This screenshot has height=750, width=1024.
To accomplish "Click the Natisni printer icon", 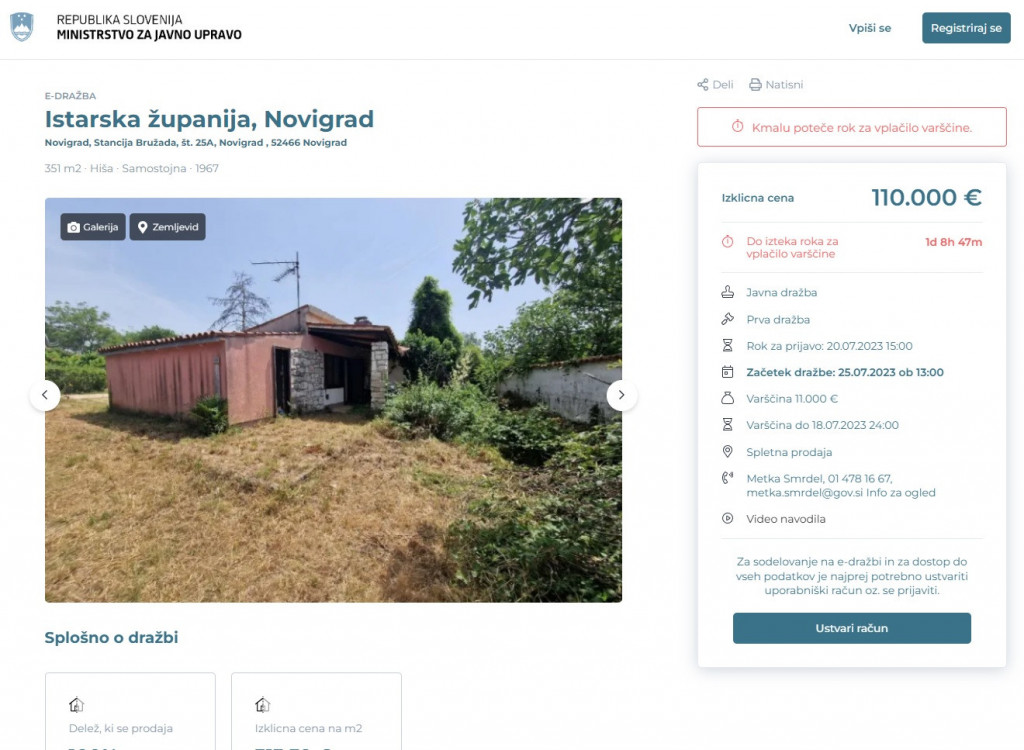I will [x=755, y=84].
